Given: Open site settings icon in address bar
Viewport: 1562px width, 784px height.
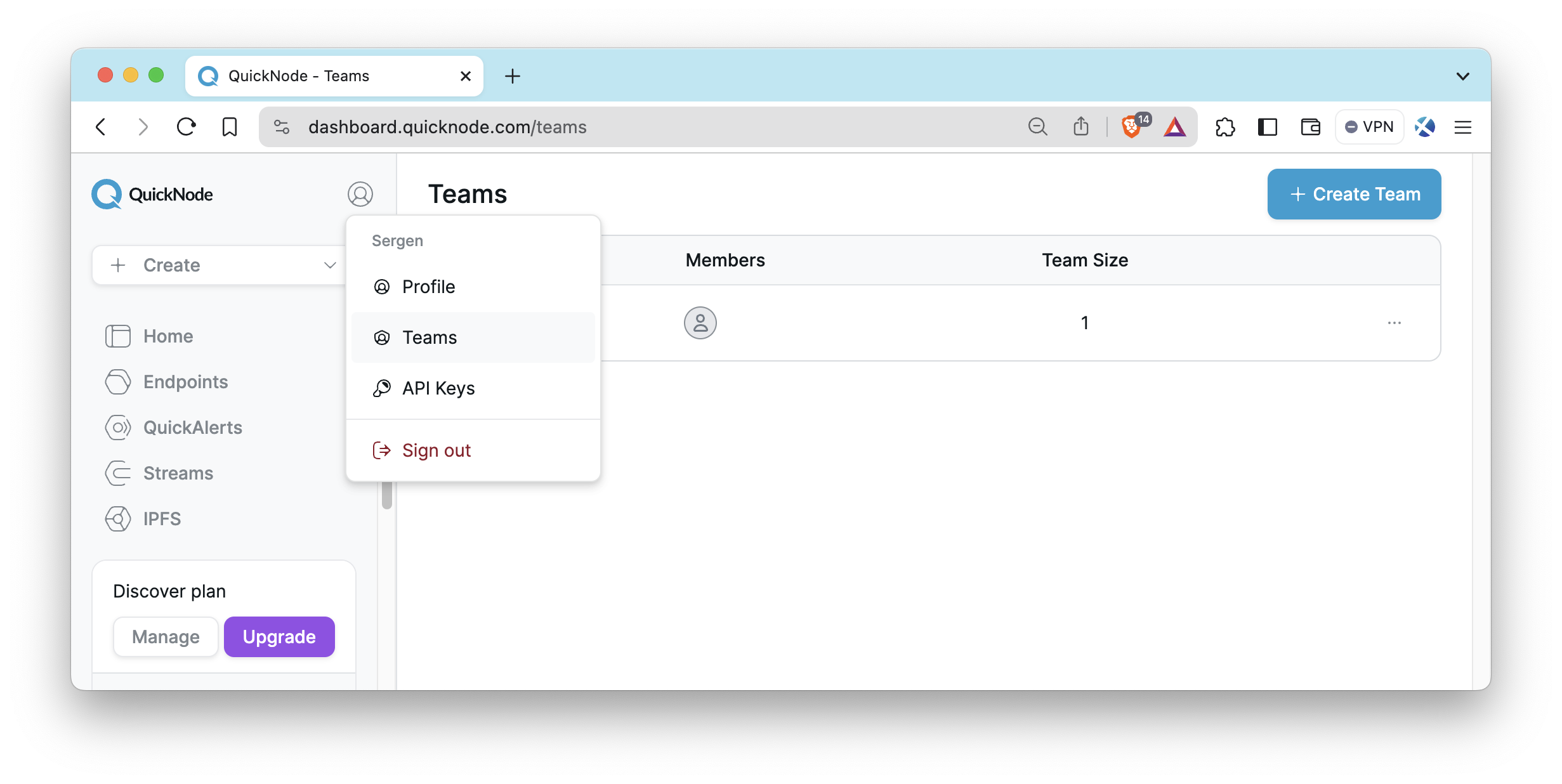Looking at the screenshot, I should coord(282,127).
